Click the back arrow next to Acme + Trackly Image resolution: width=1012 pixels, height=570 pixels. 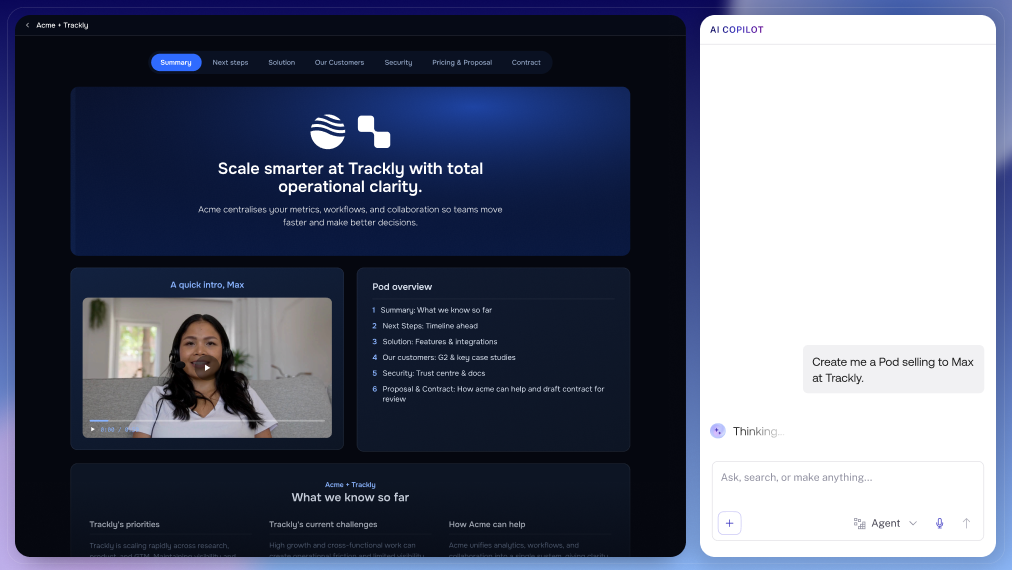point(27,25)
